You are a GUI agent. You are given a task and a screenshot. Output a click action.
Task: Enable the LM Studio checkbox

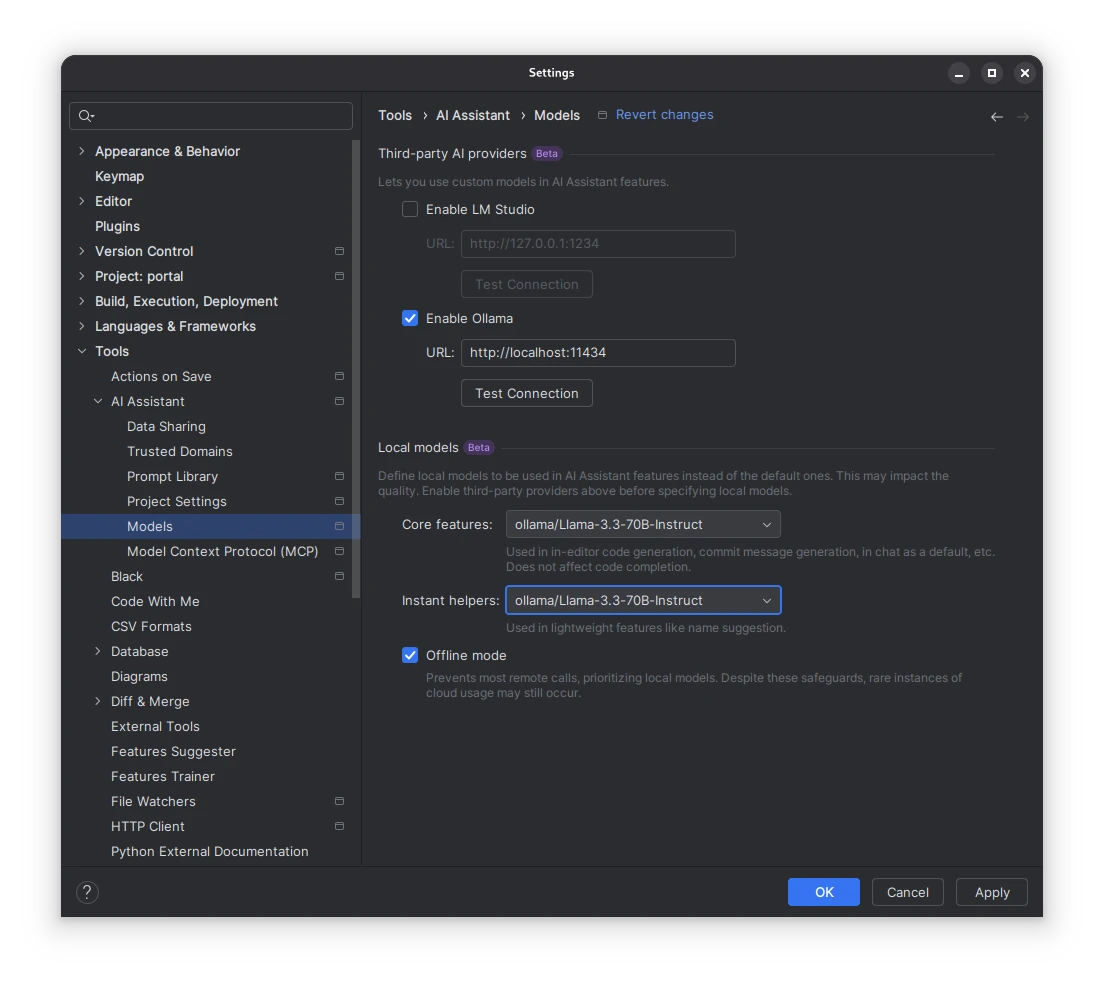[410, 209]
